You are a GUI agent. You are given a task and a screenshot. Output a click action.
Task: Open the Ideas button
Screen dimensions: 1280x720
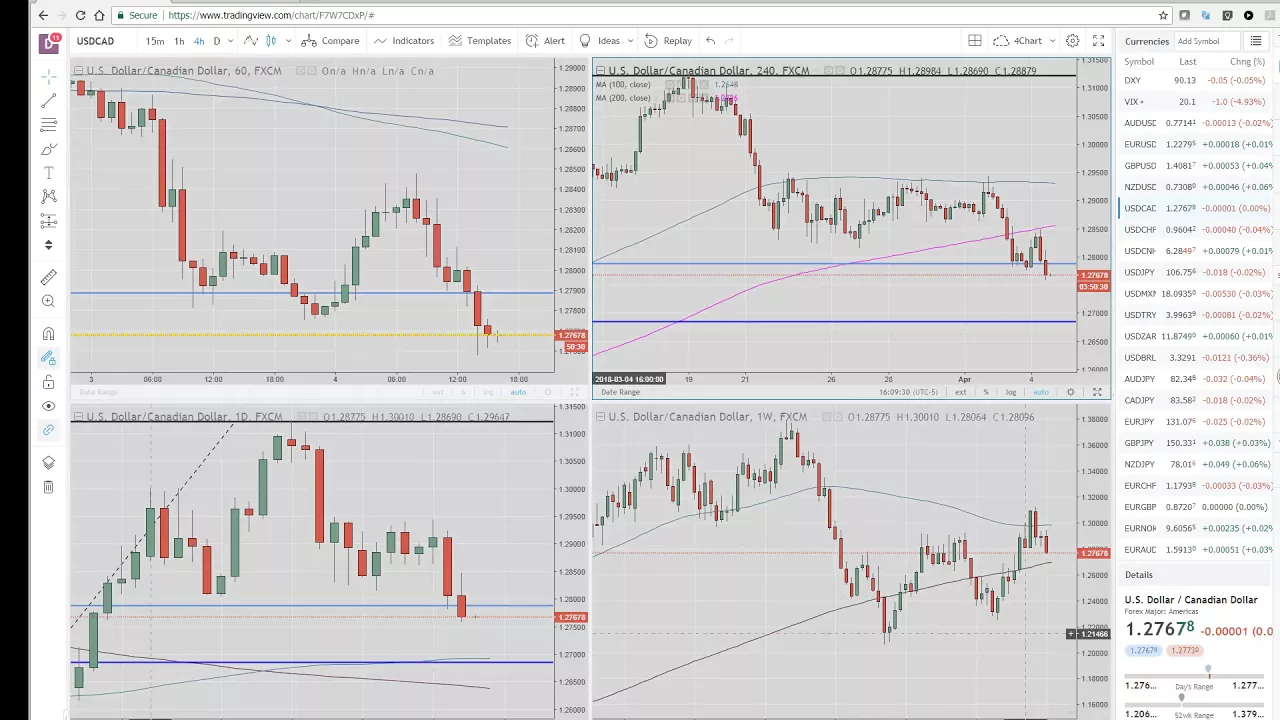600,41
